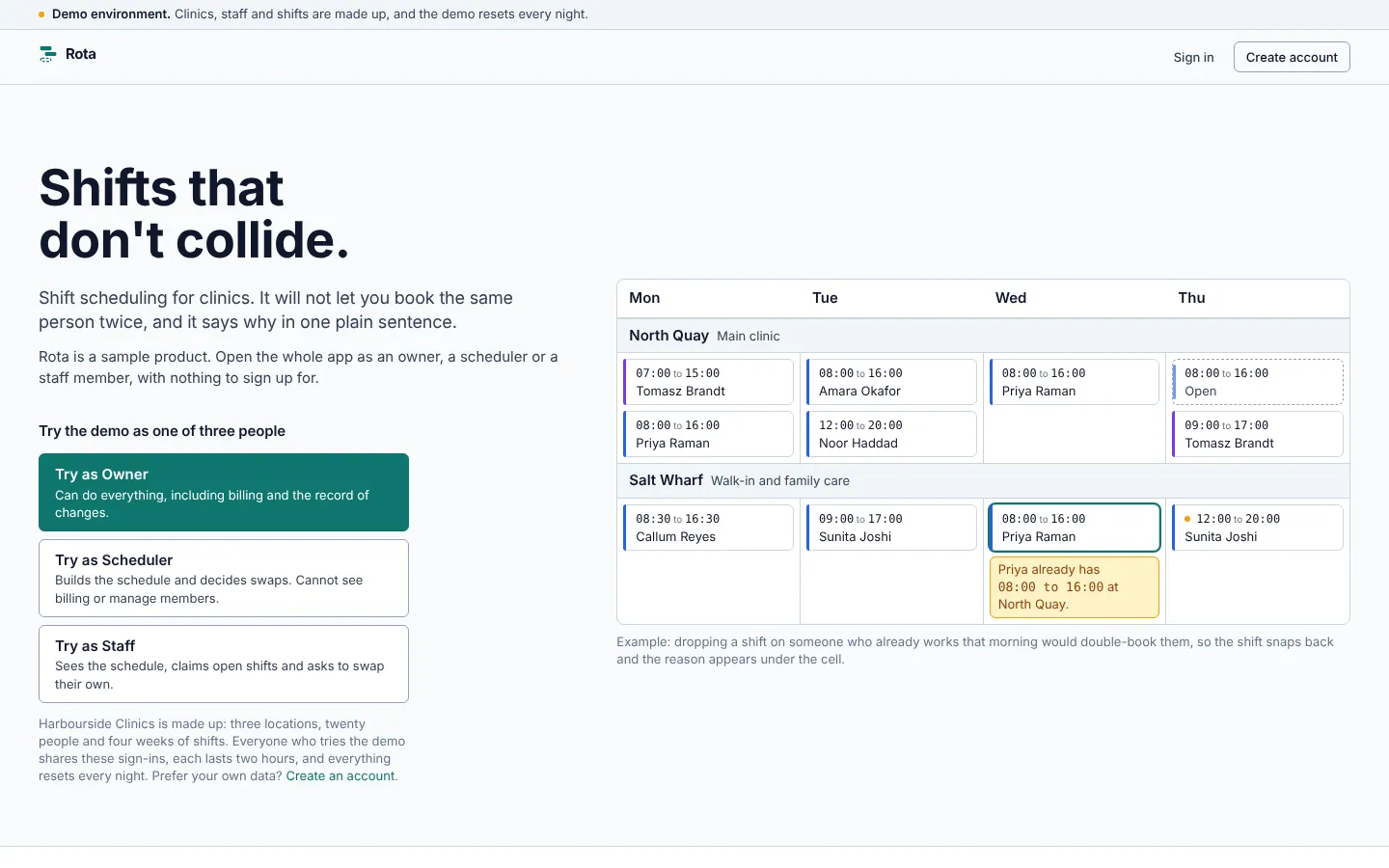Screen dimensions: 1389x868
Task: Click the 'Shifts that don't collide.' headline
Action: pyautogui.click(x=194, y=213)
